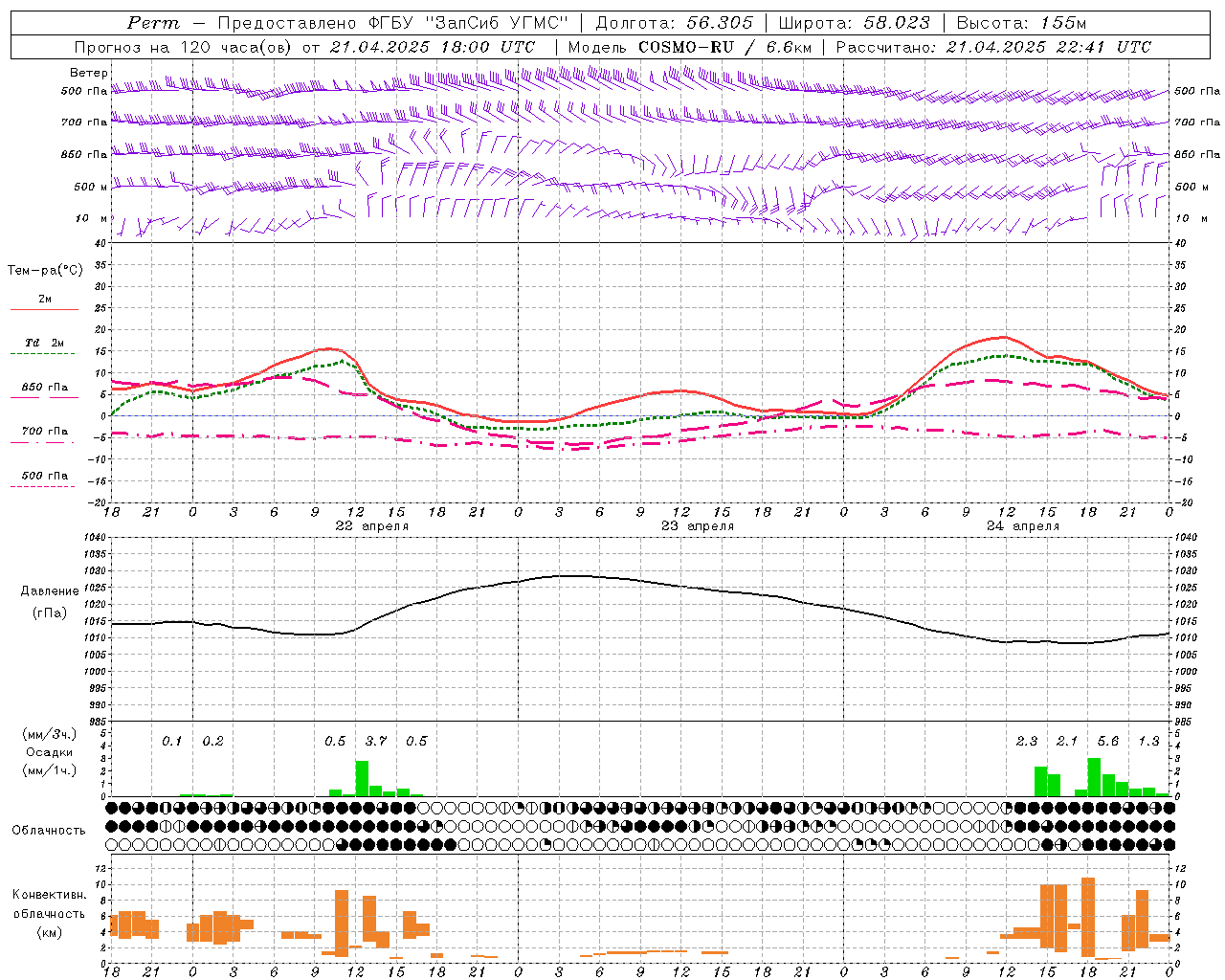This screenshot has height=980, width=1225.
Task: Click the latitude value "Широта: 58.023"
Action: 854,23
